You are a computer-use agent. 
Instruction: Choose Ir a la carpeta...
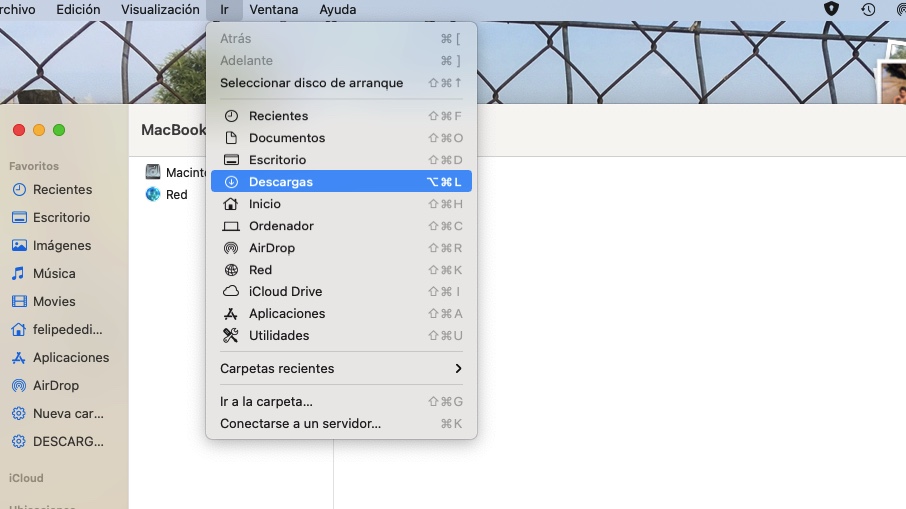[x=341, y=402]
